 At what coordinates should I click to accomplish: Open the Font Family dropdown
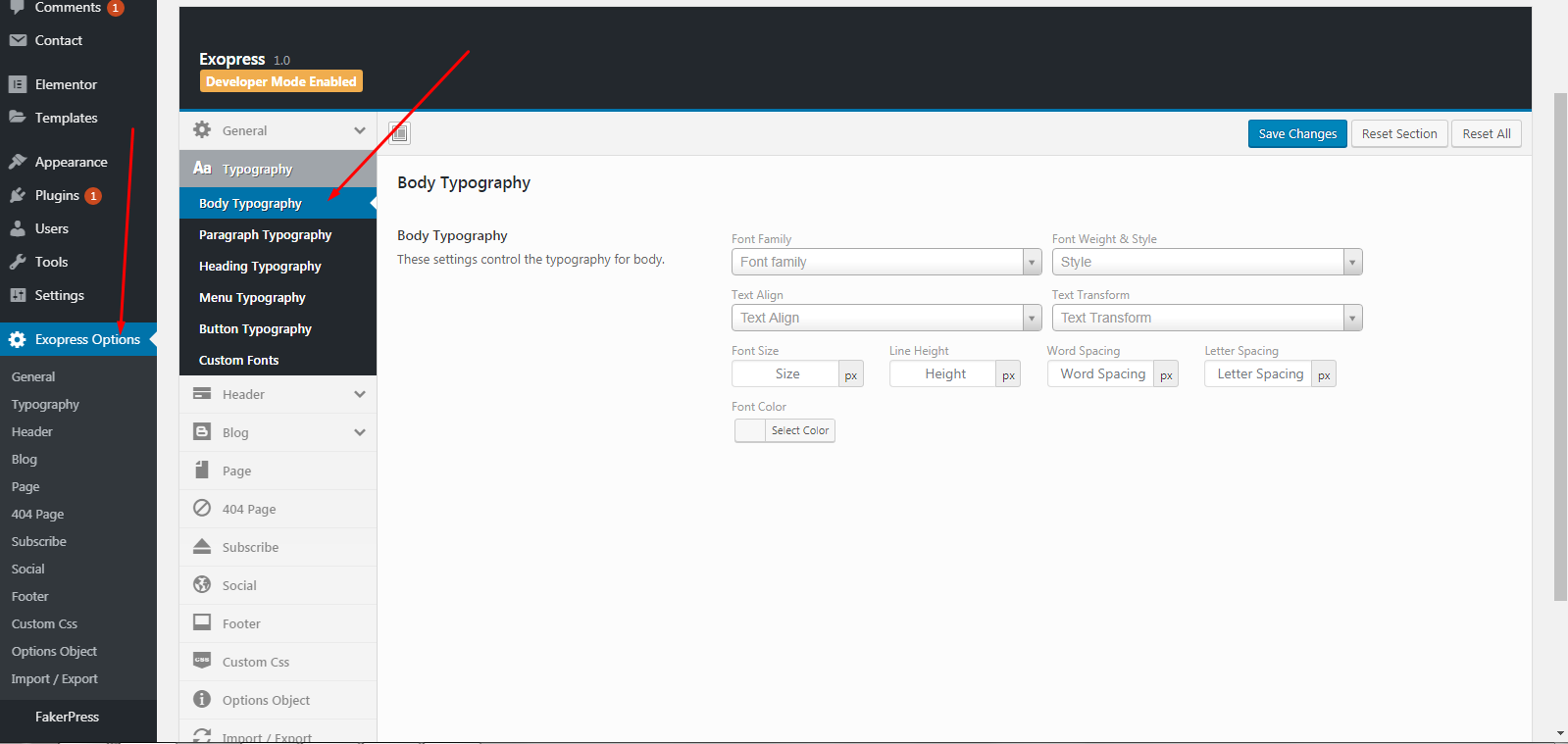tap(885, 262)
